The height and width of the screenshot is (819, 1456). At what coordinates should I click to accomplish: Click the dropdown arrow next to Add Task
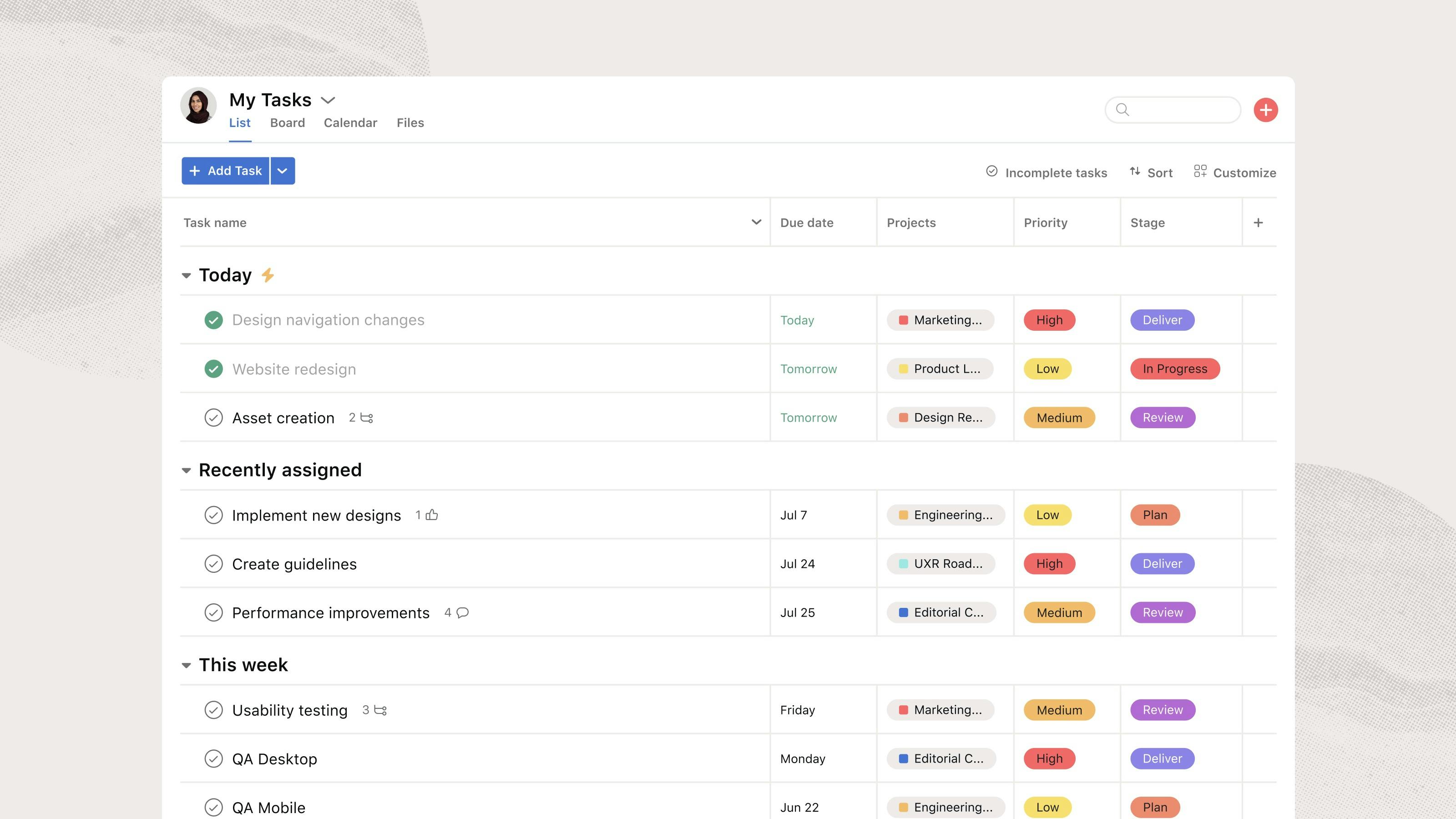coord(282,170)
